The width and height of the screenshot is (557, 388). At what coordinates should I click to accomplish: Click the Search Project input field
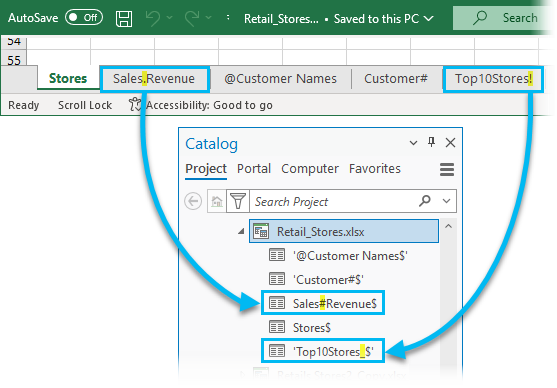(x=334, y=201)
